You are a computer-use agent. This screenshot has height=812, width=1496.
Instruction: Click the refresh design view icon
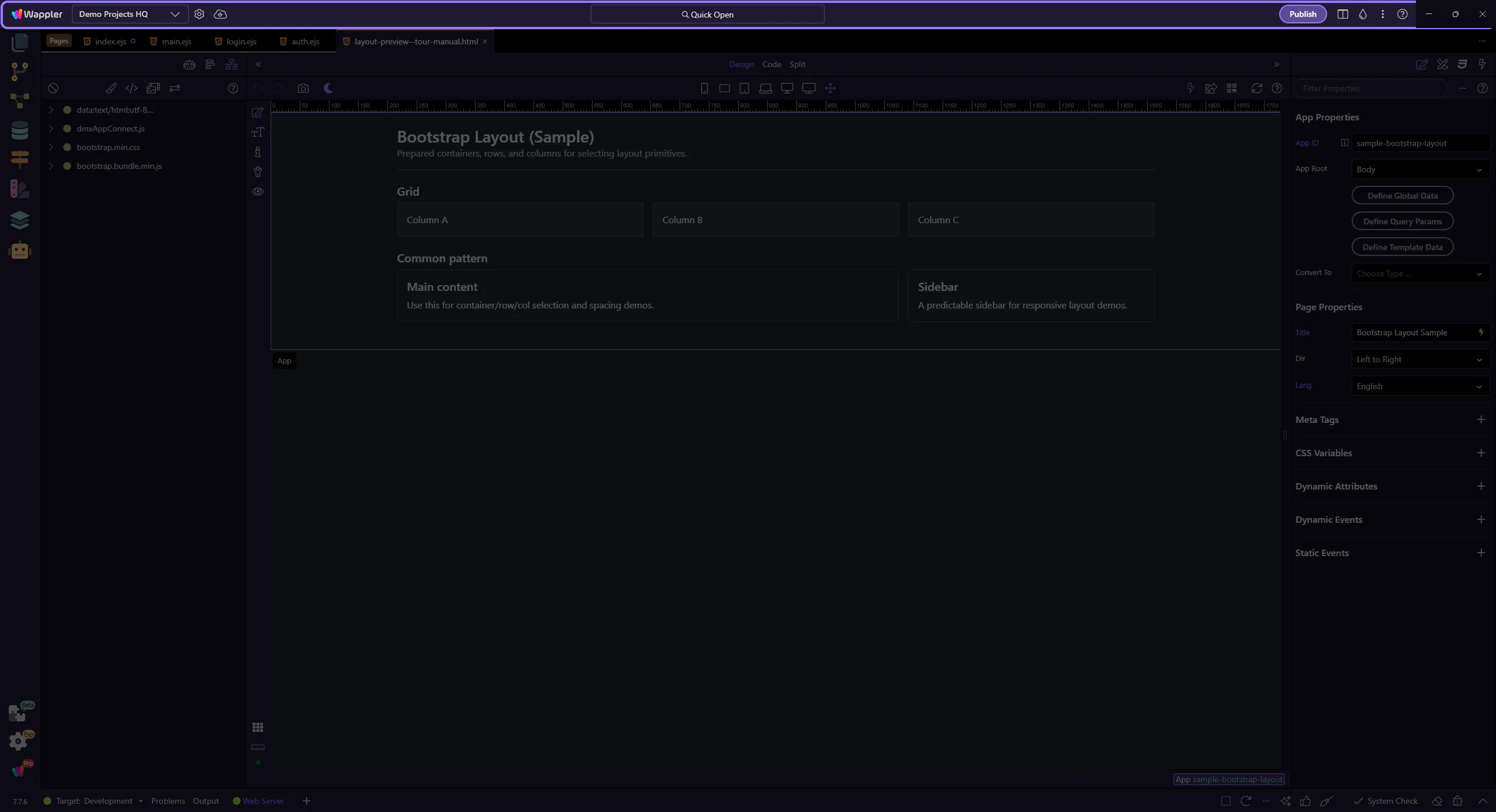[x=1256, y=88]
